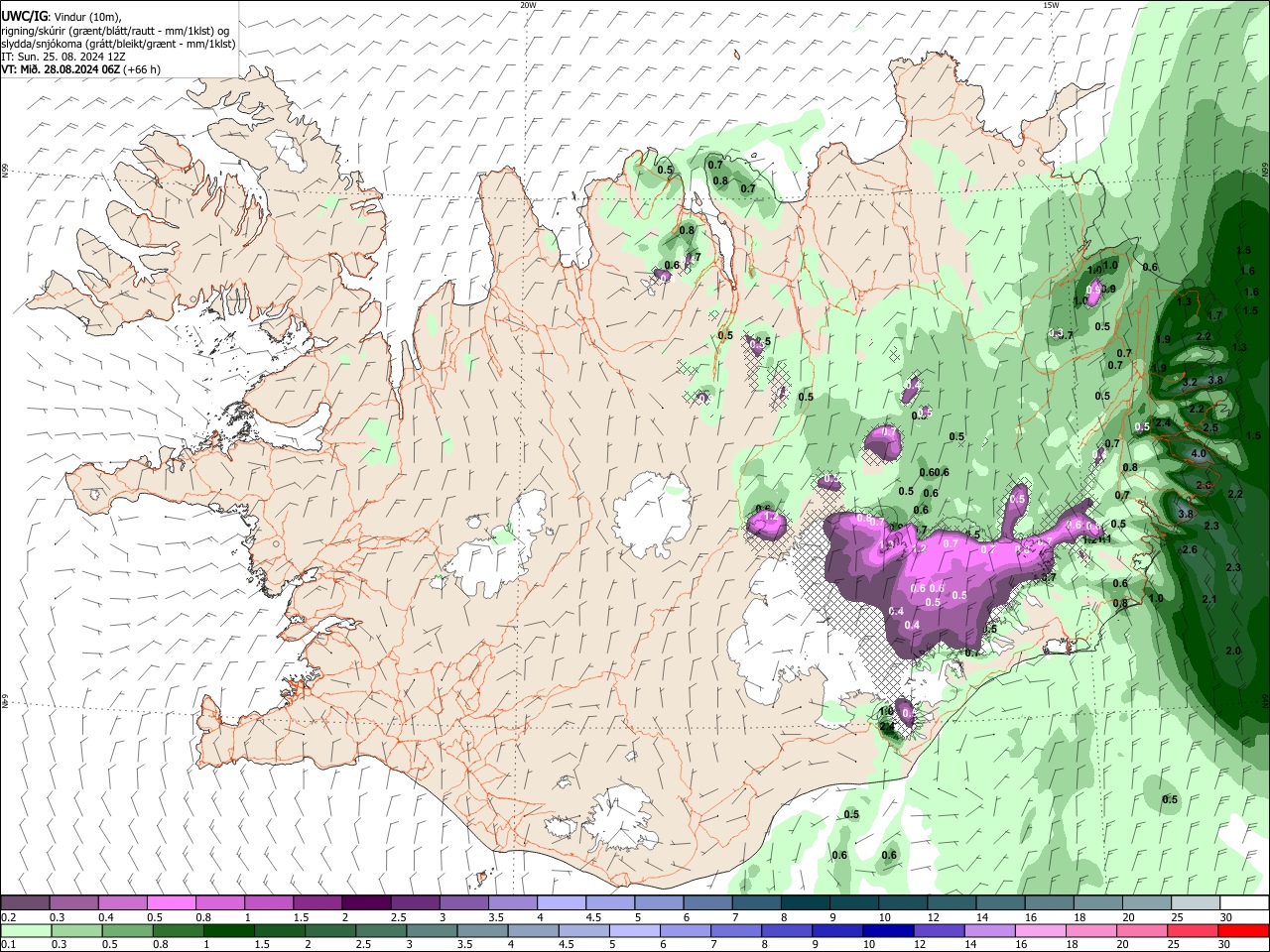The width and height of the screenshot is (1270, 952).
Task: Select the palest green first rain legend swatch
Action: coord(25,930)
